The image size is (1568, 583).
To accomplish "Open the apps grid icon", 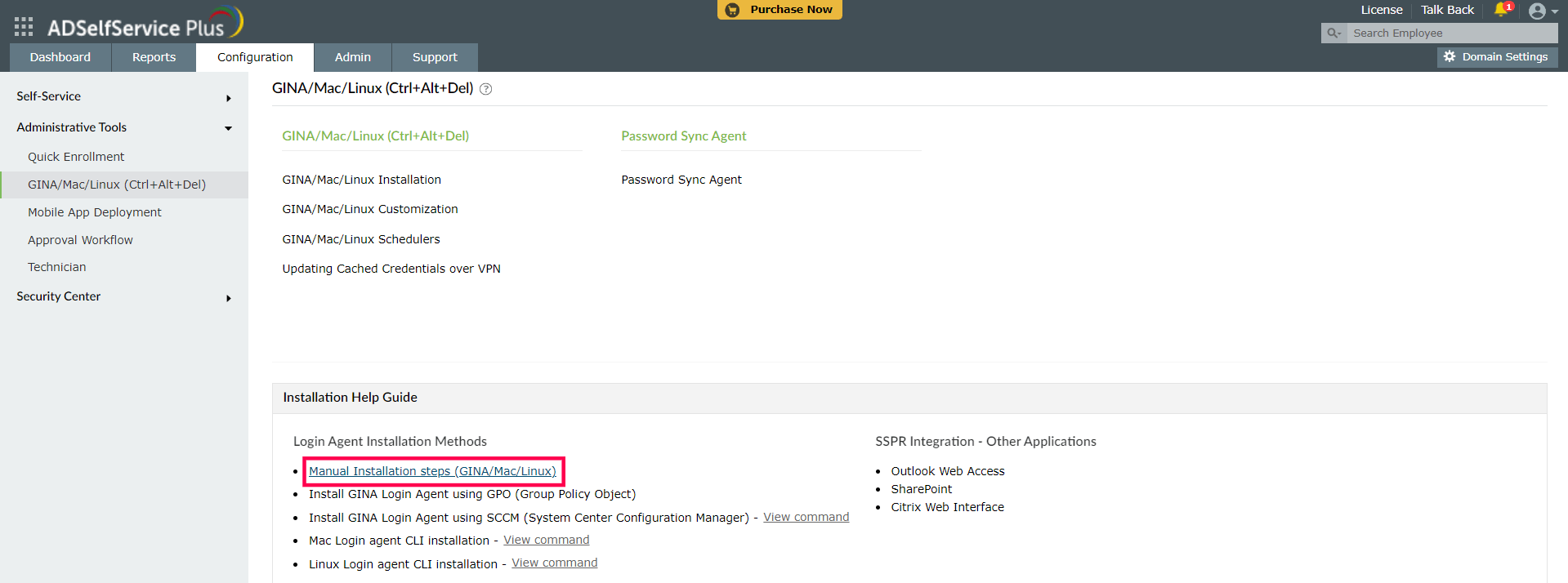I will coord(24,27).
